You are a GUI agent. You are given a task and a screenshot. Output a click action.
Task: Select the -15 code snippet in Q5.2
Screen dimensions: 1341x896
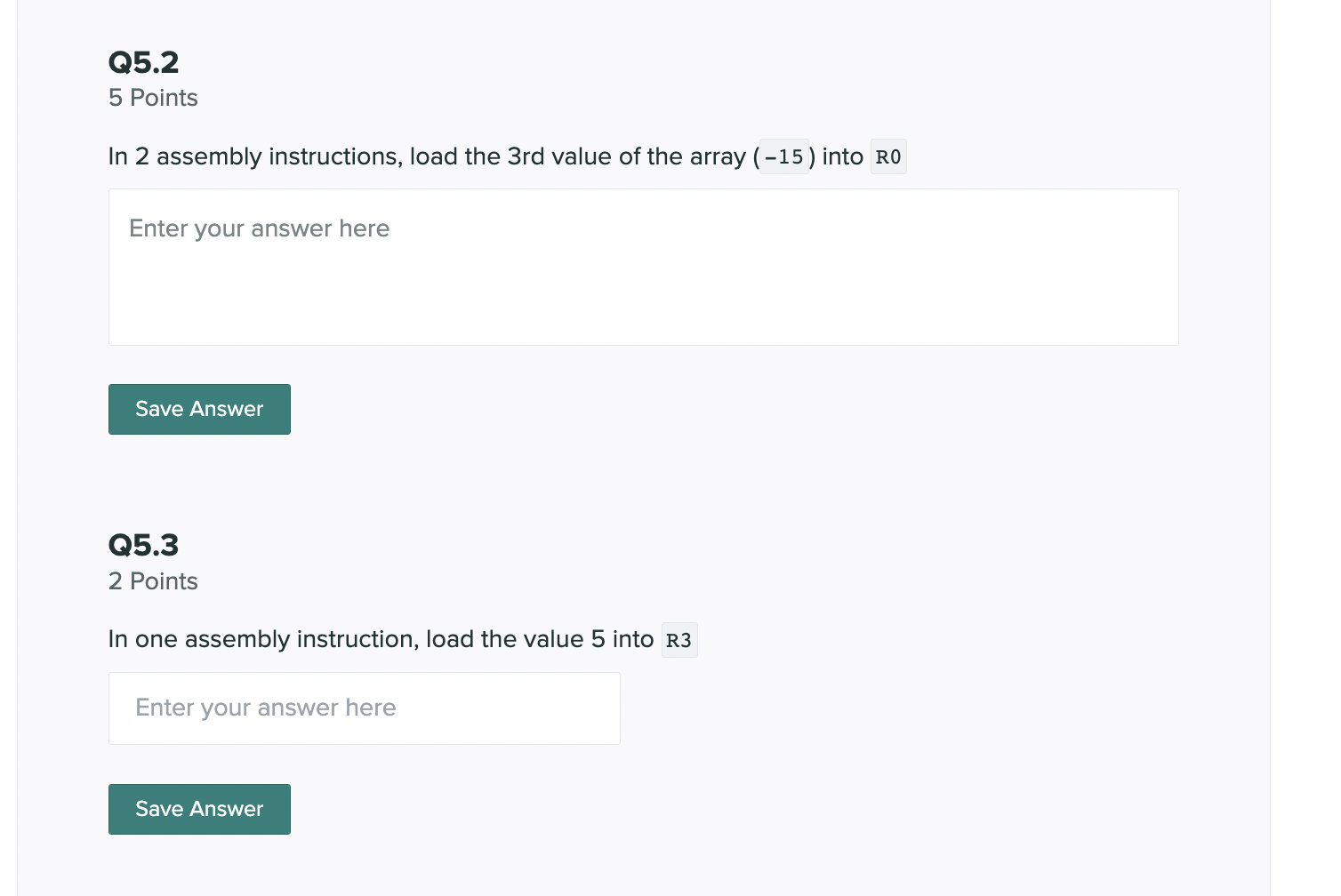coord(783,156)
